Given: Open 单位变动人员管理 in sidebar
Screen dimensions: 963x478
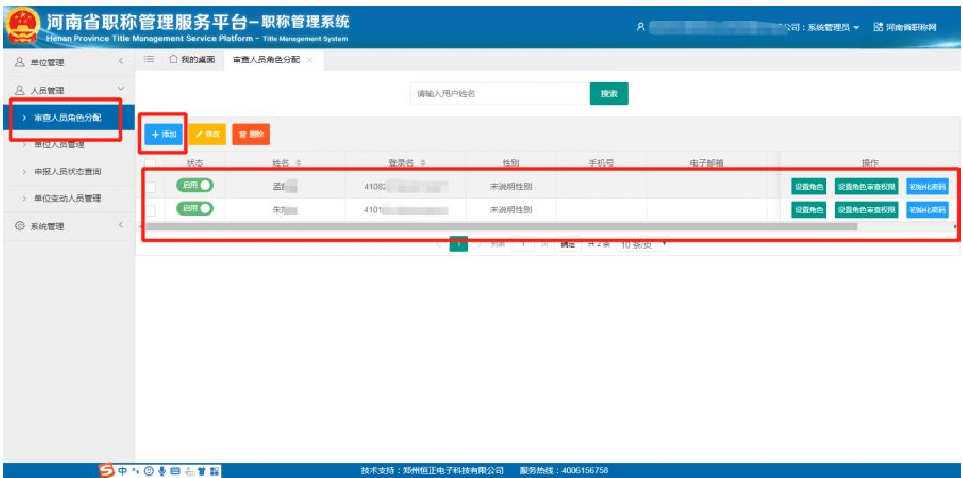Looking at the screenshot, I should point(68,198).
